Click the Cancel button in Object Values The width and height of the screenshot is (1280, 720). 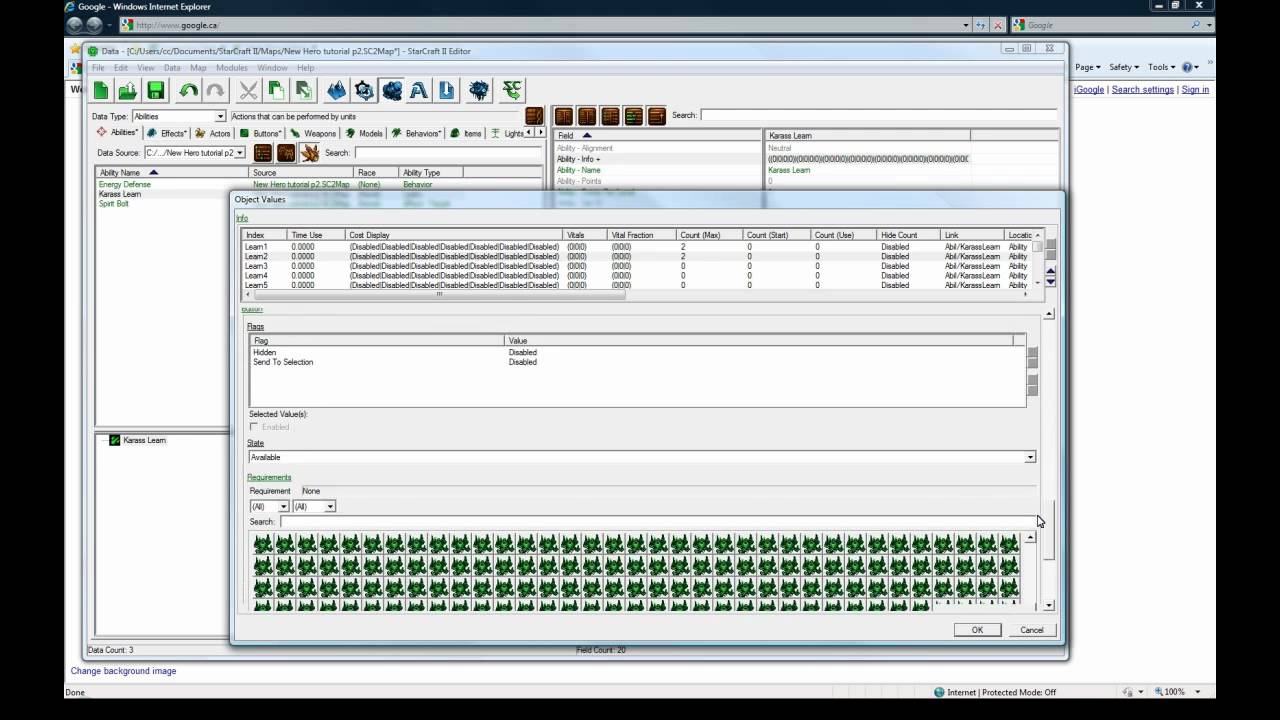pos(1031,630)
